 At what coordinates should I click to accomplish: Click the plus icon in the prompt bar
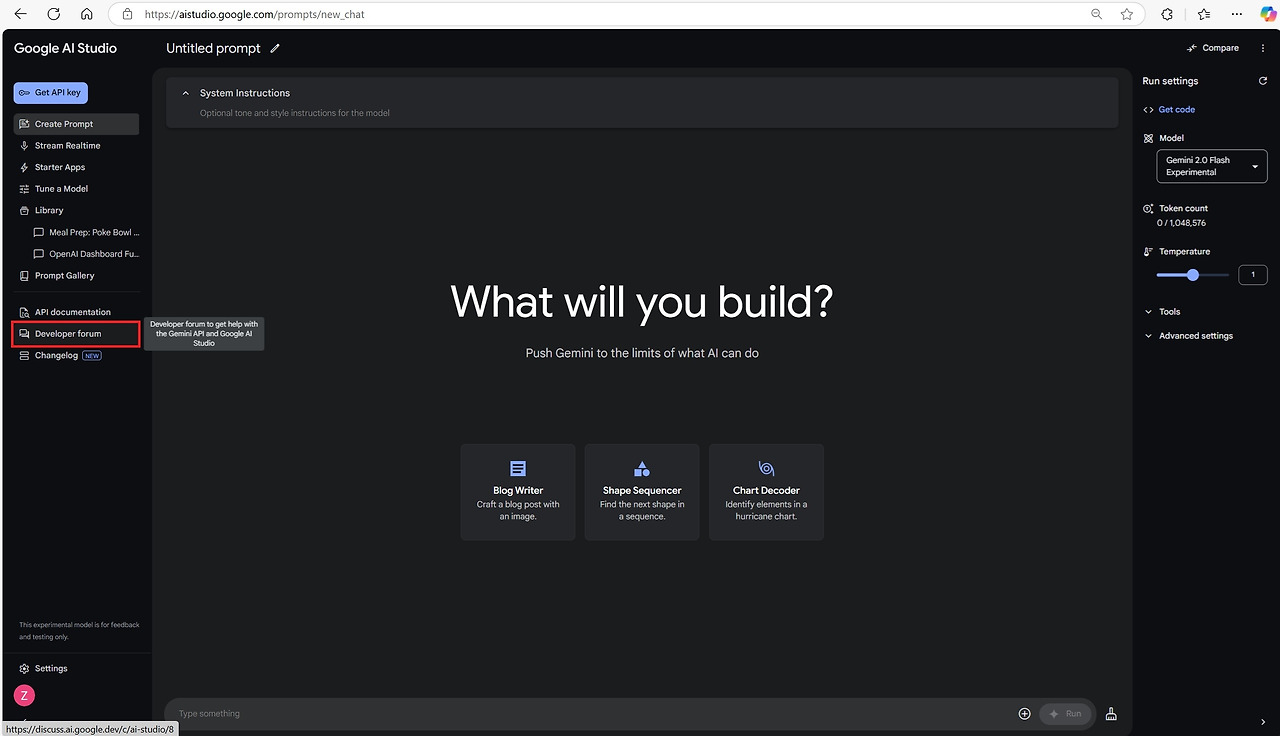pyautogui.click(x=1024, y=714)
